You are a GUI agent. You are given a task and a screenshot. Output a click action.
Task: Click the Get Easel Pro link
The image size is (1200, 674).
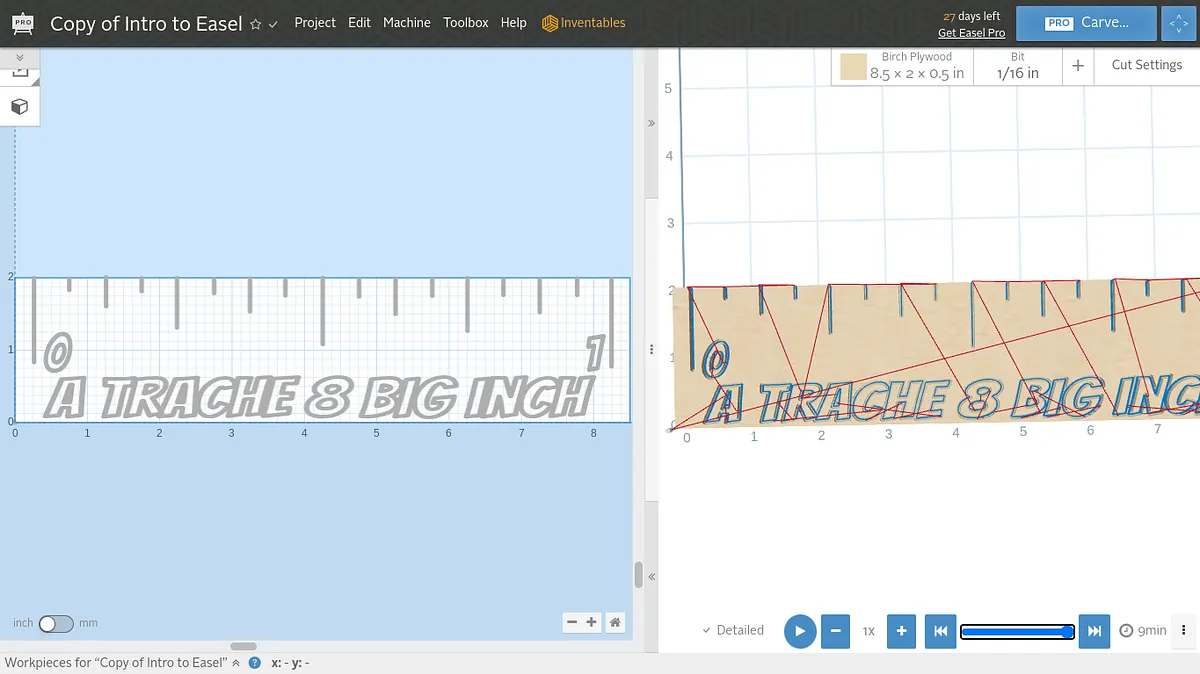[971, 33]
